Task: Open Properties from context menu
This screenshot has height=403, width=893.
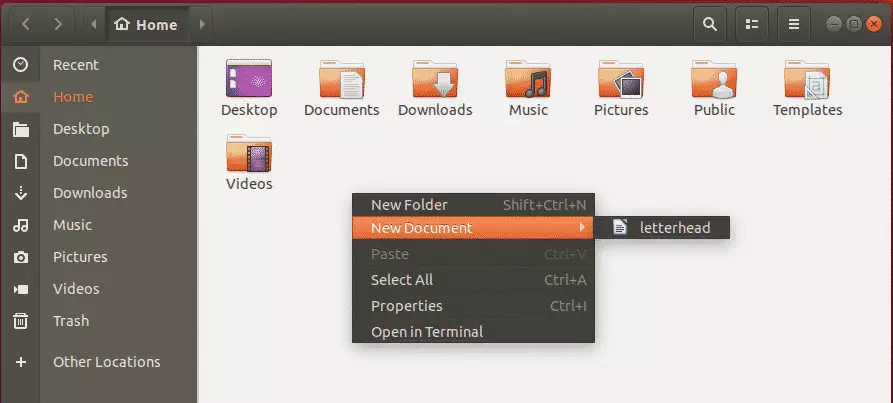Action: tap(473, 306)
